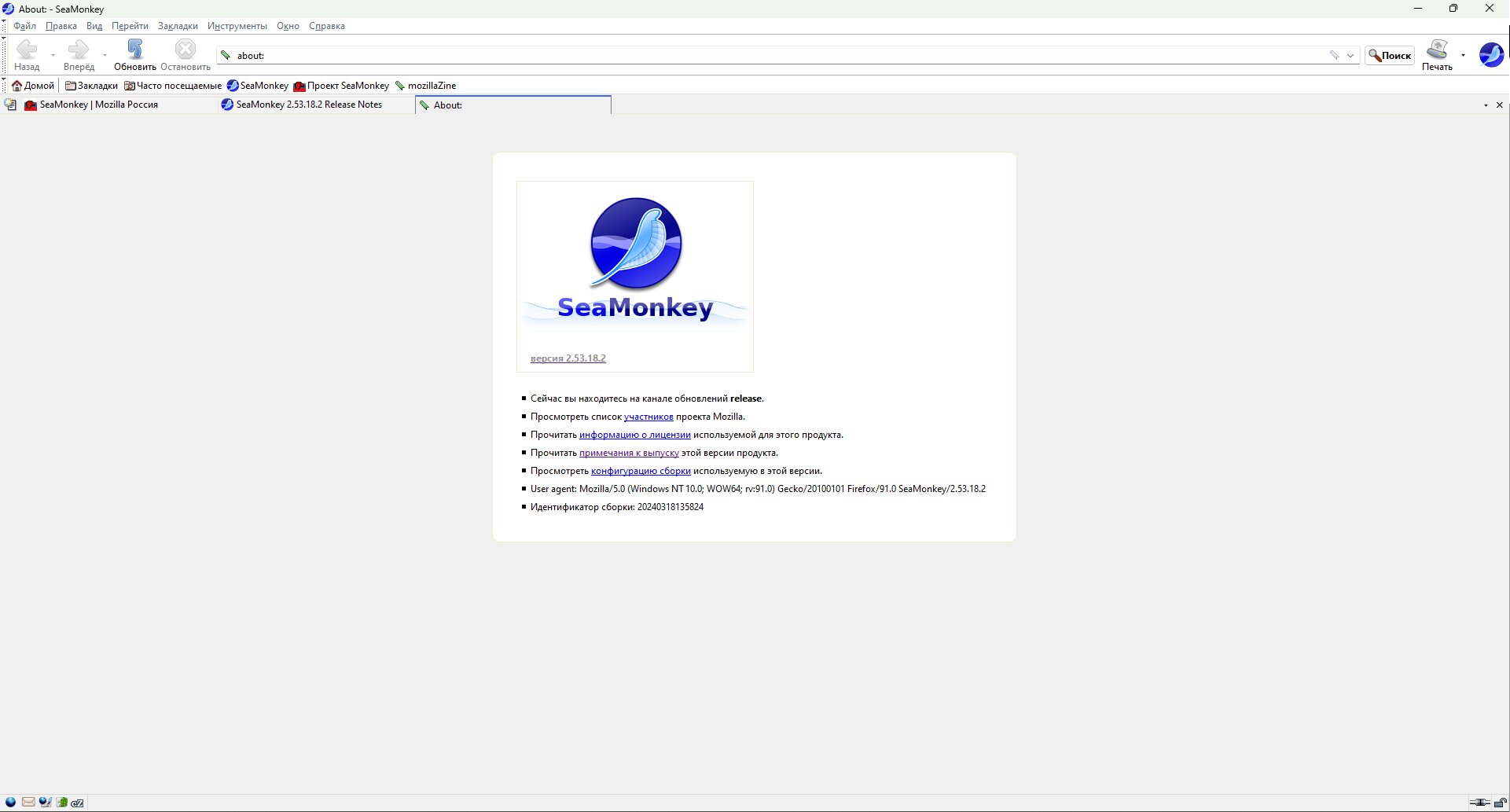Click the tab list icon left of the tabs

coord(11,105)
